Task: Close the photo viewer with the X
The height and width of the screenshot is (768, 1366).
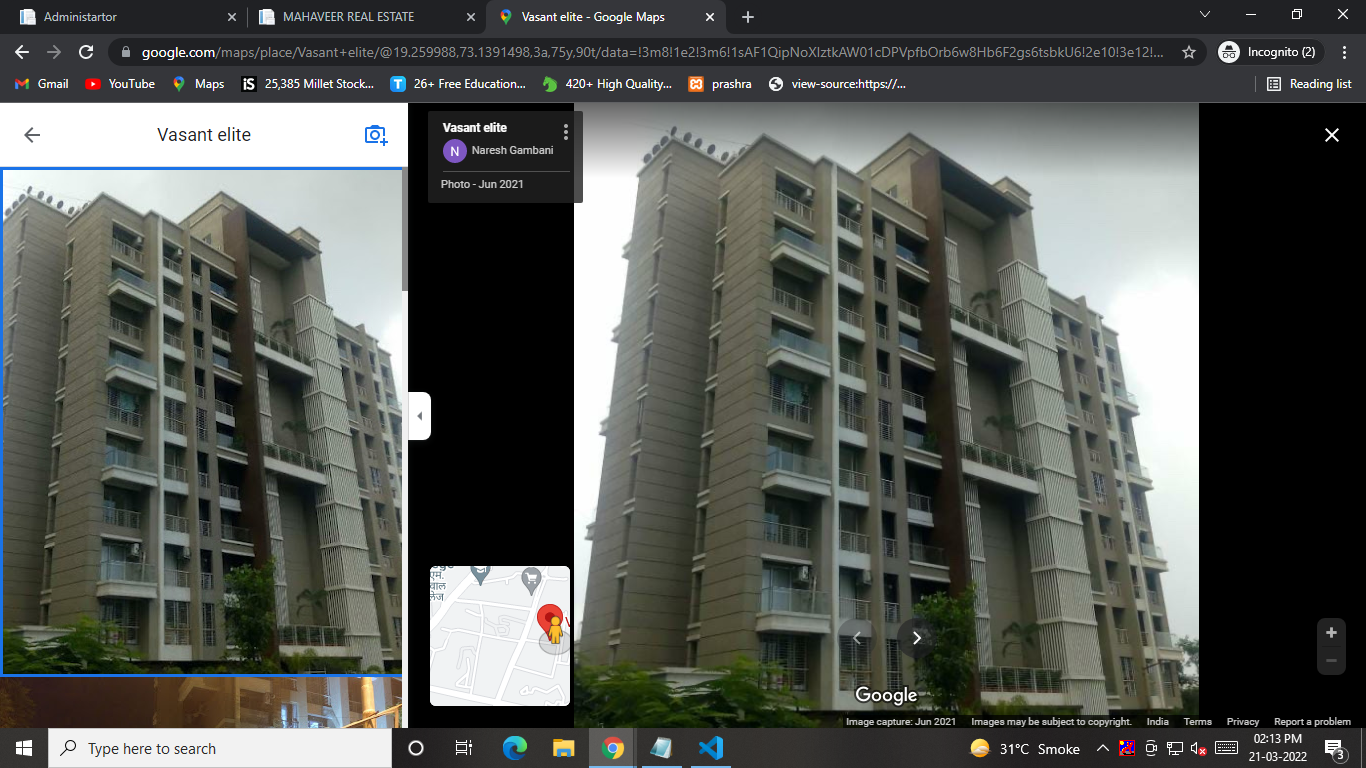Action: click(x=1331, y=135)
